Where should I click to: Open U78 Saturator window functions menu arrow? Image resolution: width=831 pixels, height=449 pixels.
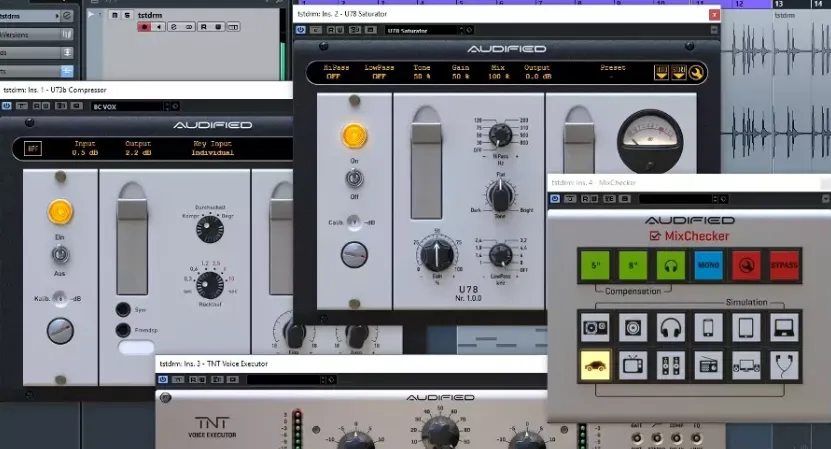[714, 30]
